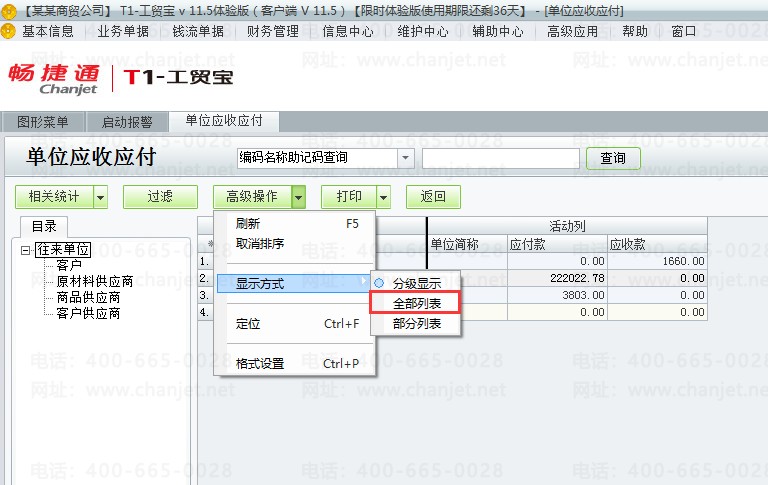Click the 3803.00 应付款 cell
768x485 pixels.
click(557, 295)
